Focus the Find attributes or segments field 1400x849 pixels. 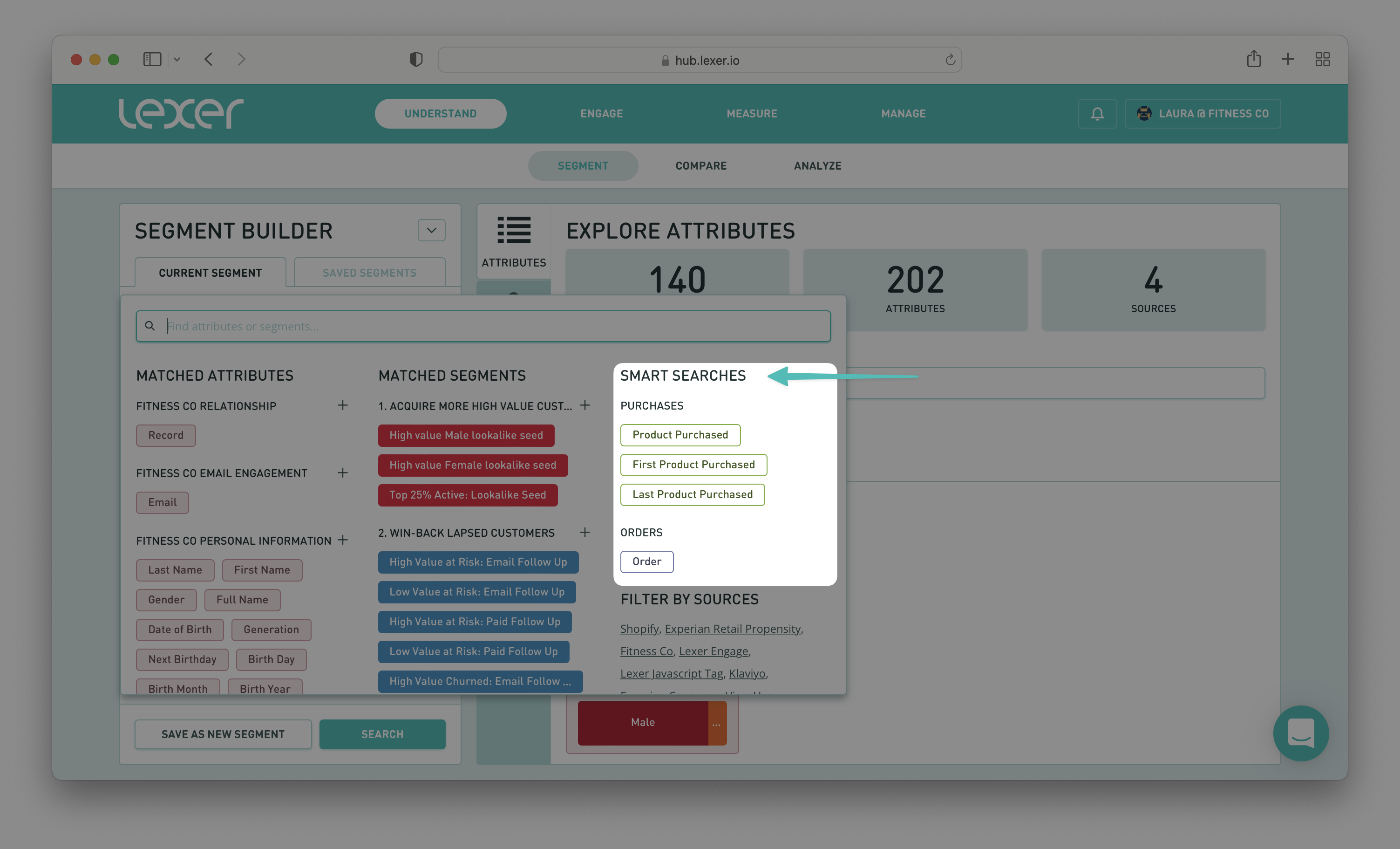(x=483, y=326)
